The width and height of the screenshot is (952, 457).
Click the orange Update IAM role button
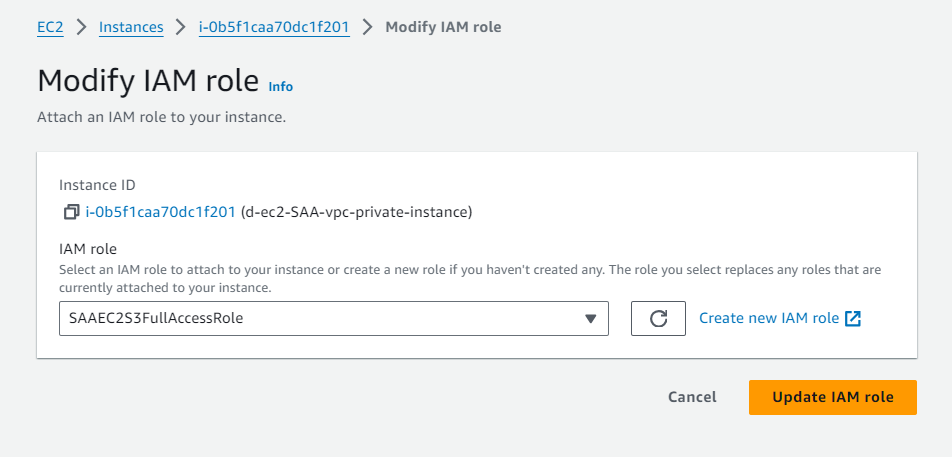pyautogui.click(x=832, y=397)
